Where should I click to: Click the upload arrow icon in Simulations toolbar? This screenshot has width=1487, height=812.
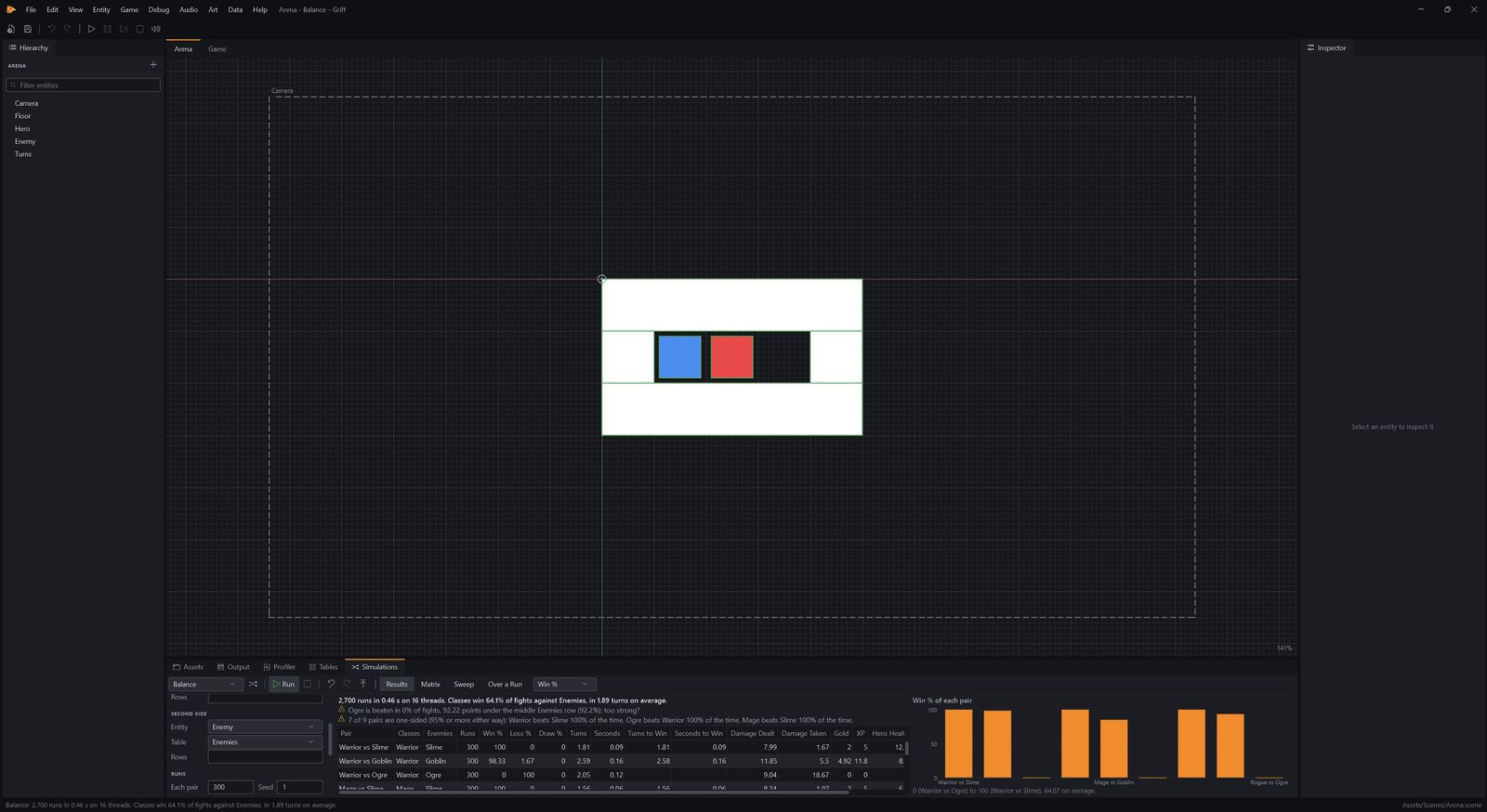(363, 684)
